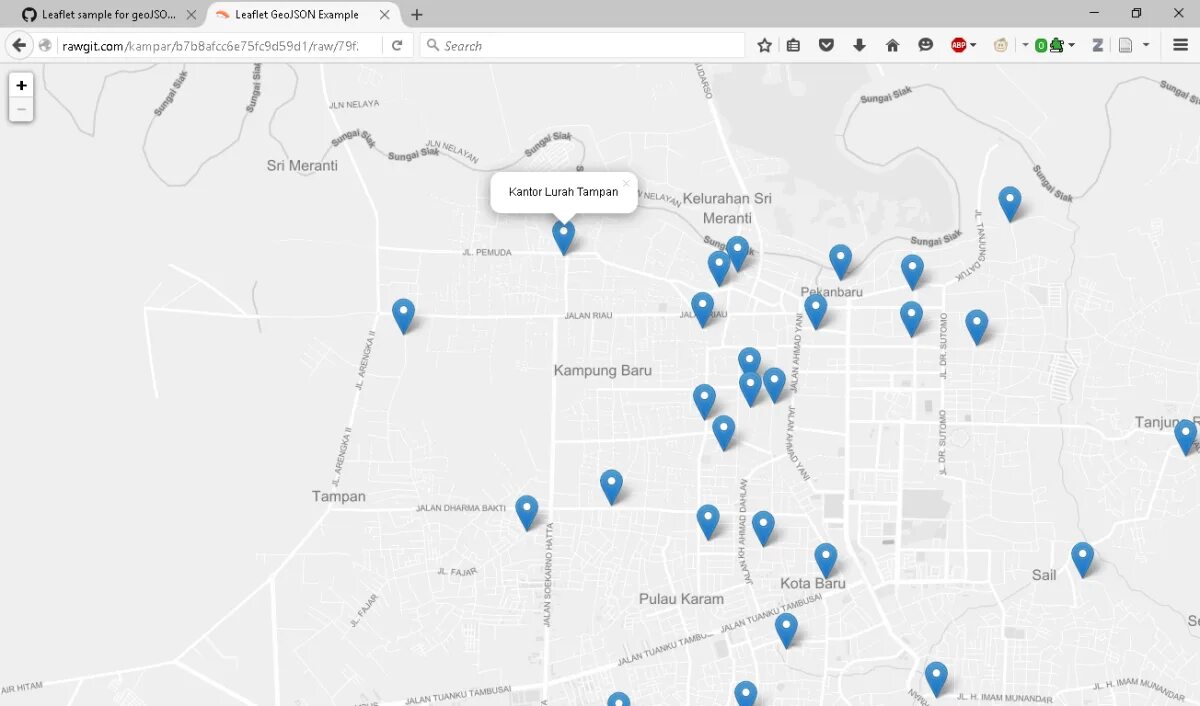1200x706 pixels.
Task: Click the site identity globe icon
Action: click(45, 46)
